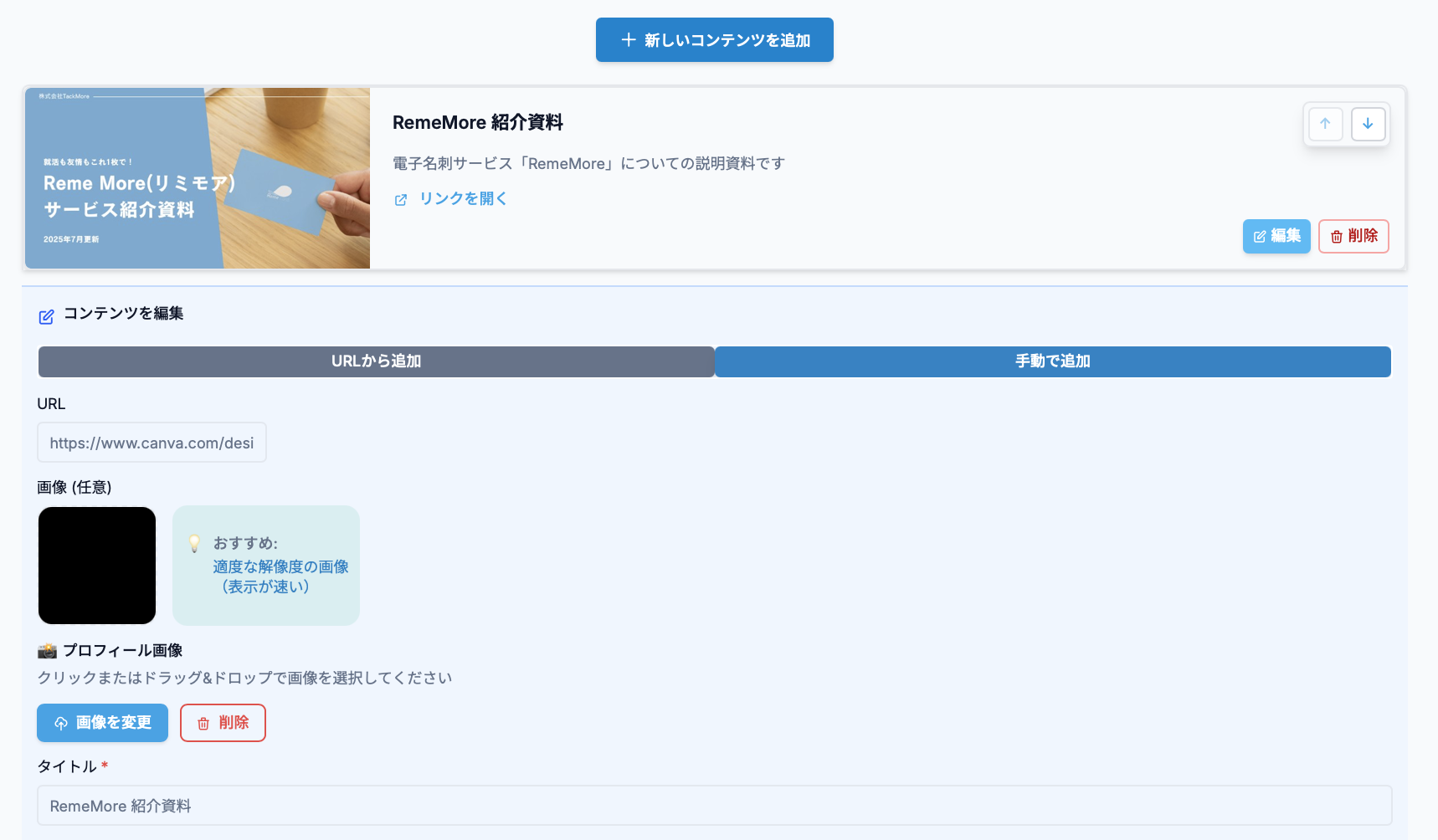
Task: Click the plus icon in the add content button
Action: point(628,39)
